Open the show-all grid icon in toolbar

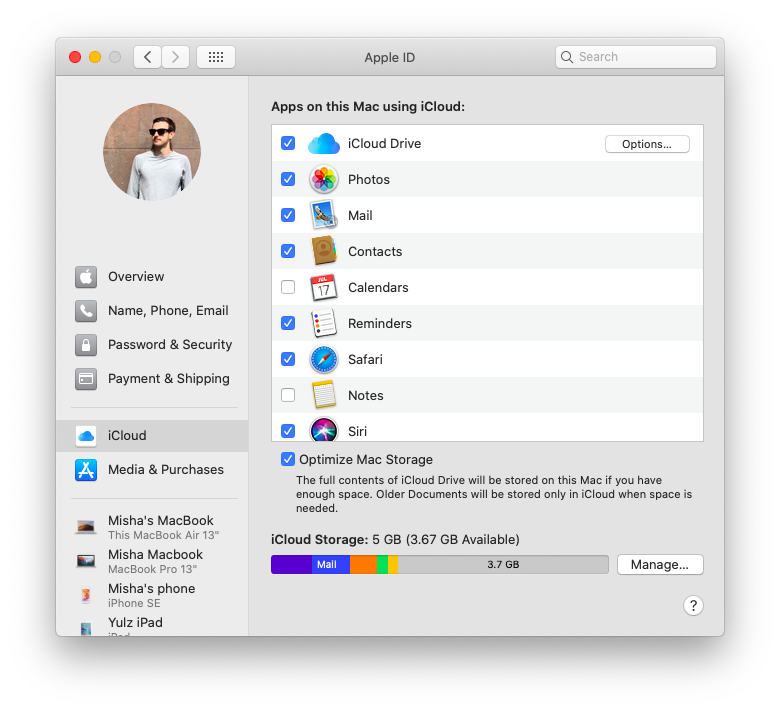coord(216,57)
